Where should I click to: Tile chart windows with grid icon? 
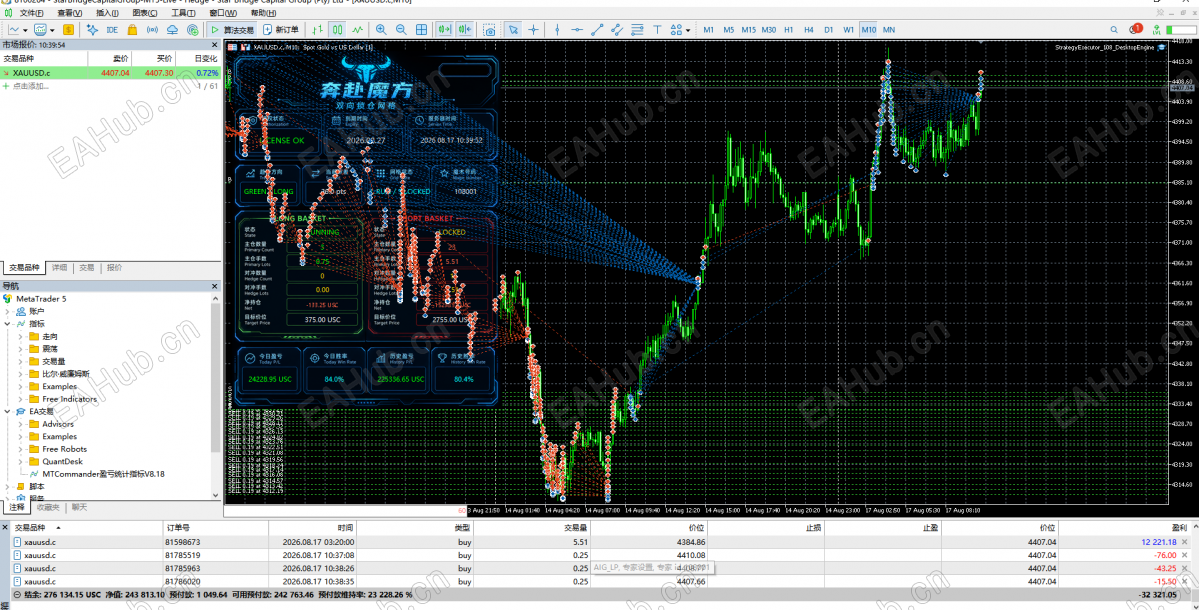pyautogui.click(x=421, y=30)
